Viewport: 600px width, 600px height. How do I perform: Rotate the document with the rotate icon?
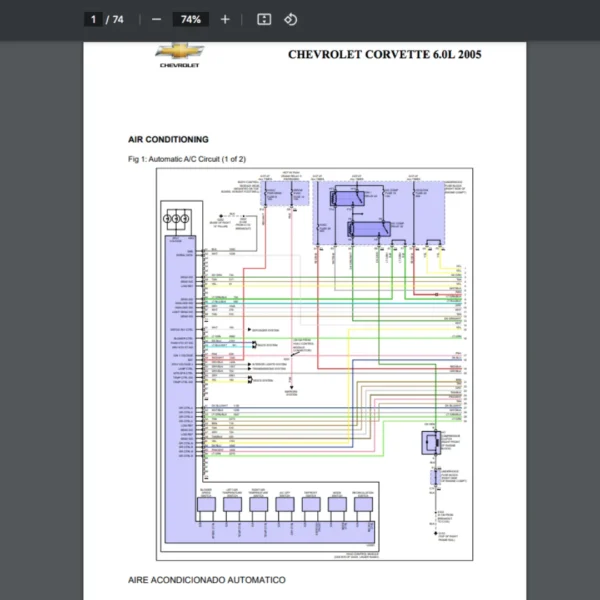coord(290,19)
